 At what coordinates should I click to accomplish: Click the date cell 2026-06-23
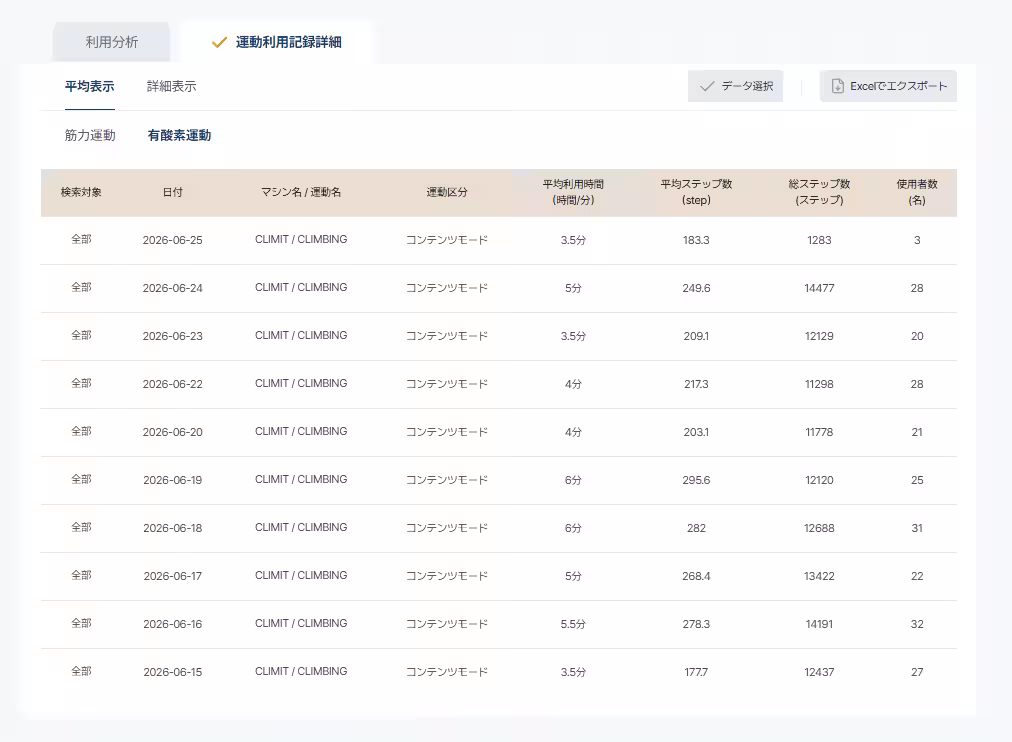tap(172, 336)
